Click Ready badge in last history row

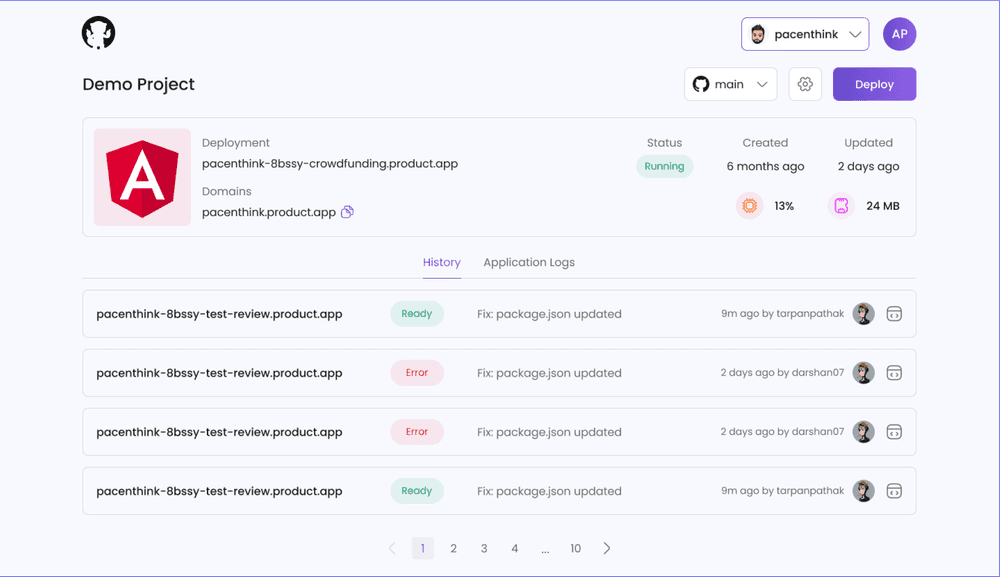click(x=416, y=491)
